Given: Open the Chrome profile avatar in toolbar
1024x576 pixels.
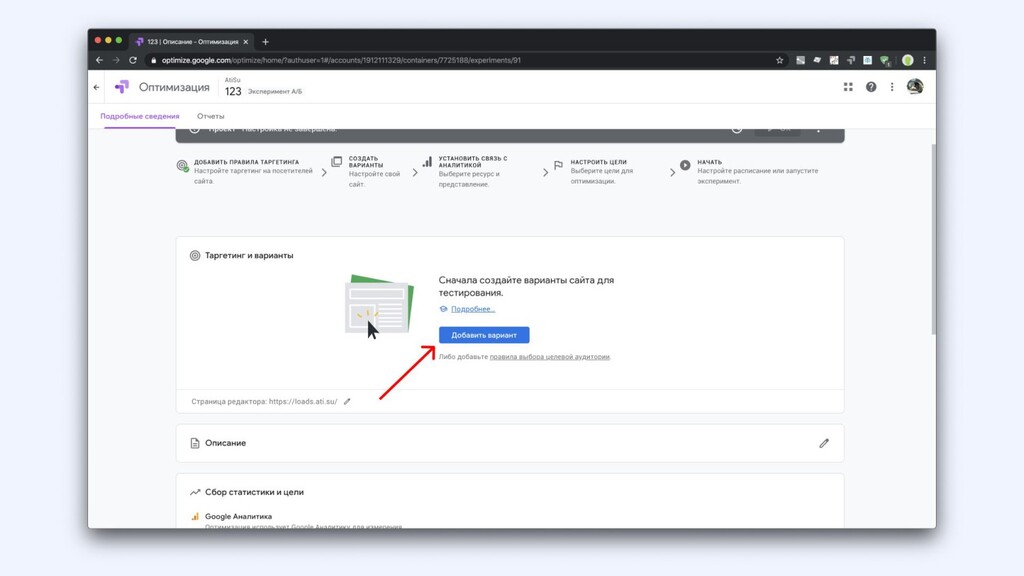Looking at the screenshot, I should tap(907, 60).
